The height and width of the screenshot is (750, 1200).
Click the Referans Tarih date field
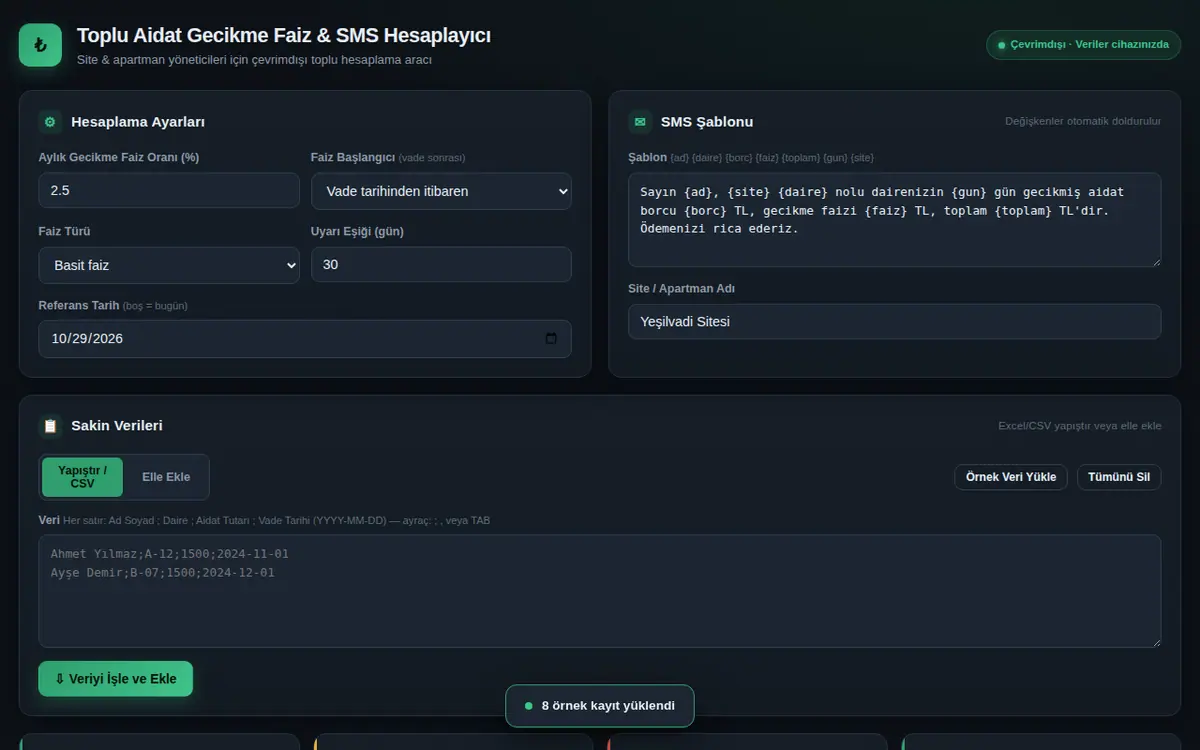point(305,339)
